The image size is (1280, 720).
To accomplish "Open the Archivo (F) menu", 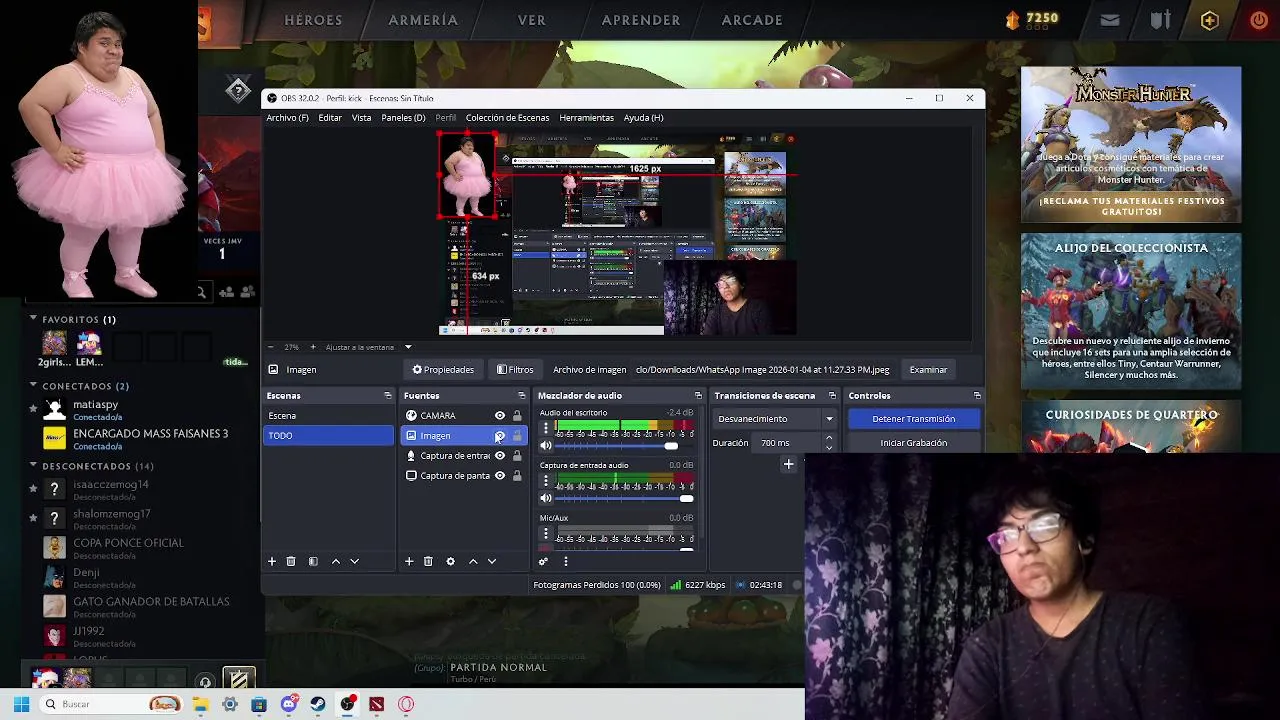I will click(x=287, y=118).
